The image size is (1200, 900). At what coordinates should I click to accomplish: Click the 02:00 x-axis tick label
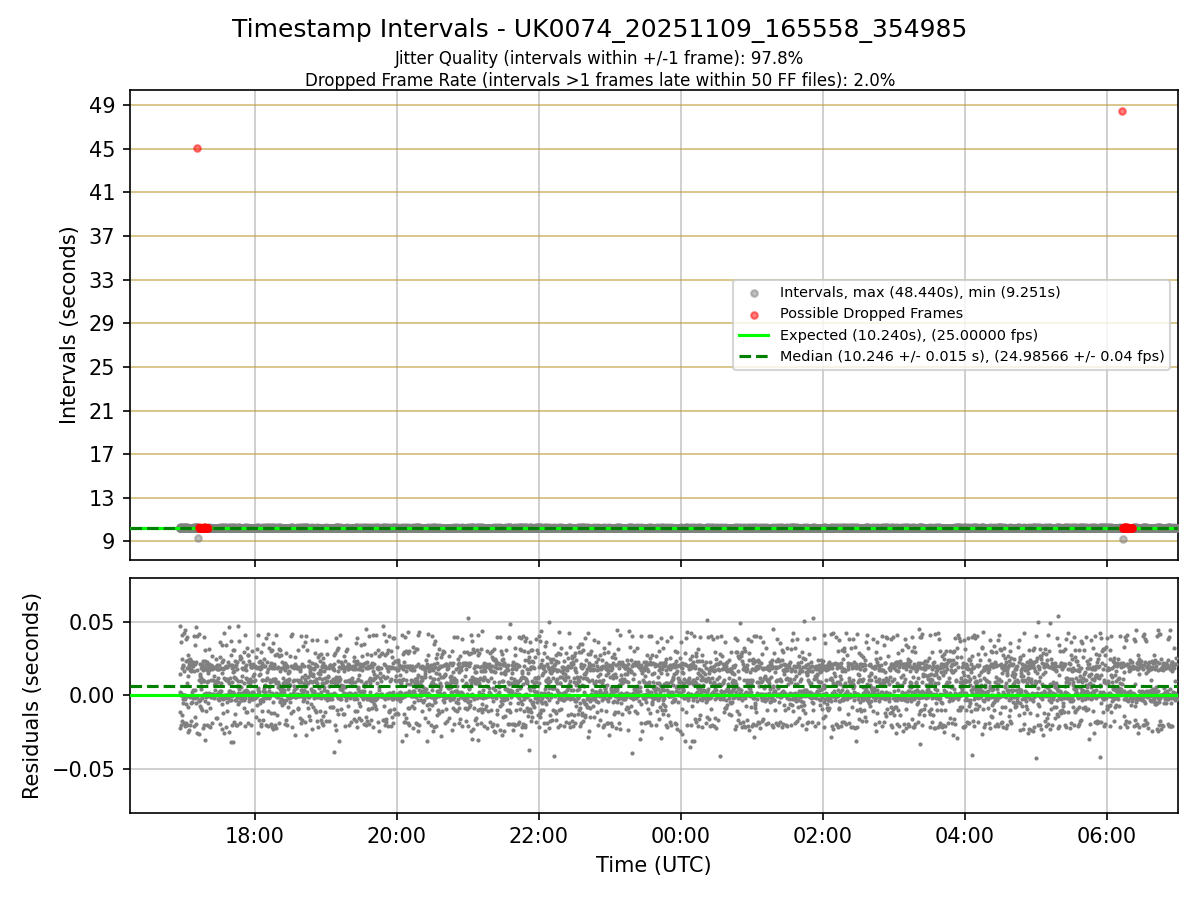(823, 836)
